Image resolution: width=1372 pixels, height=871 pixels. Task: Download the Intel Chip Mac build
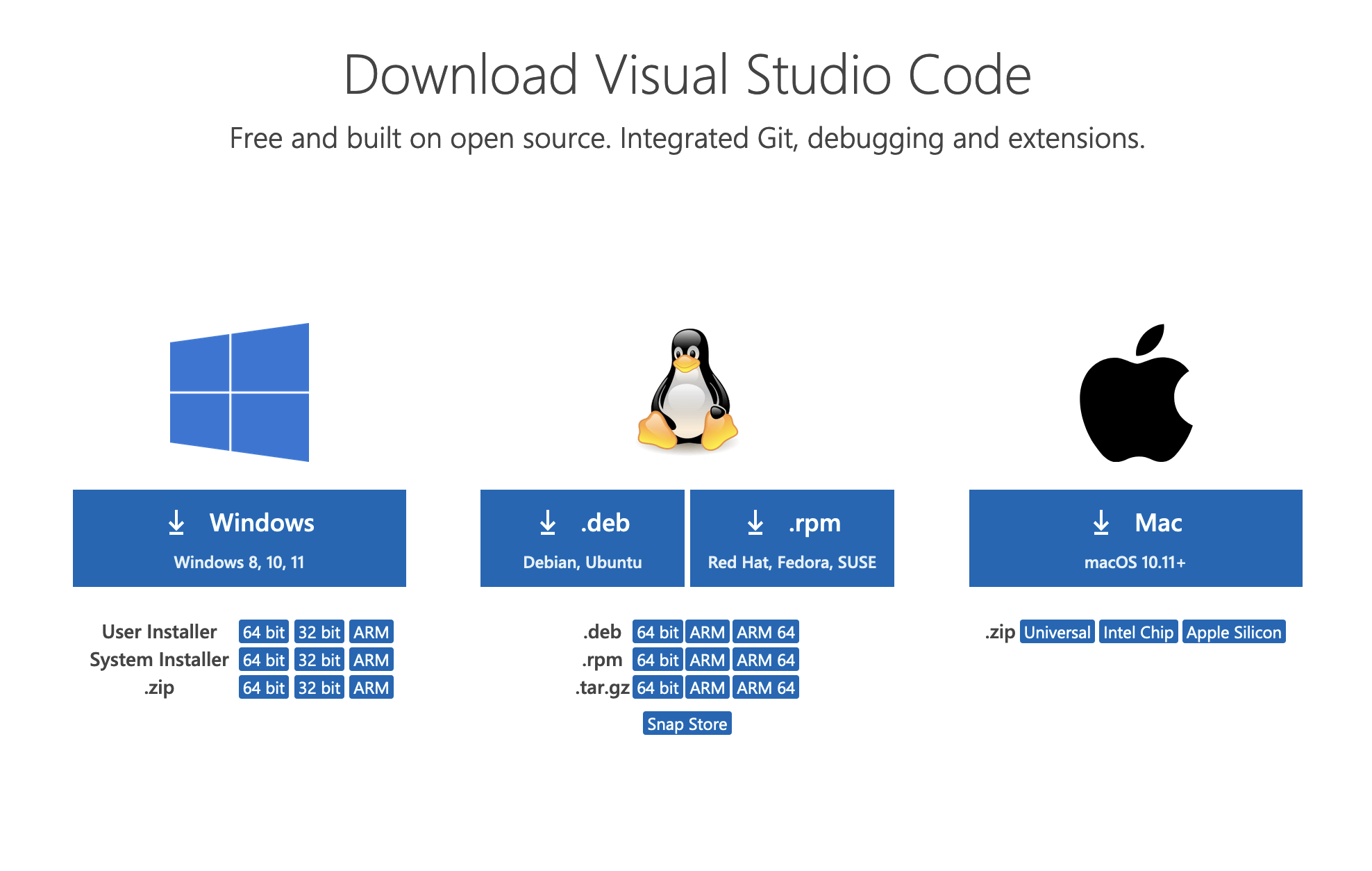[1139, 632]
